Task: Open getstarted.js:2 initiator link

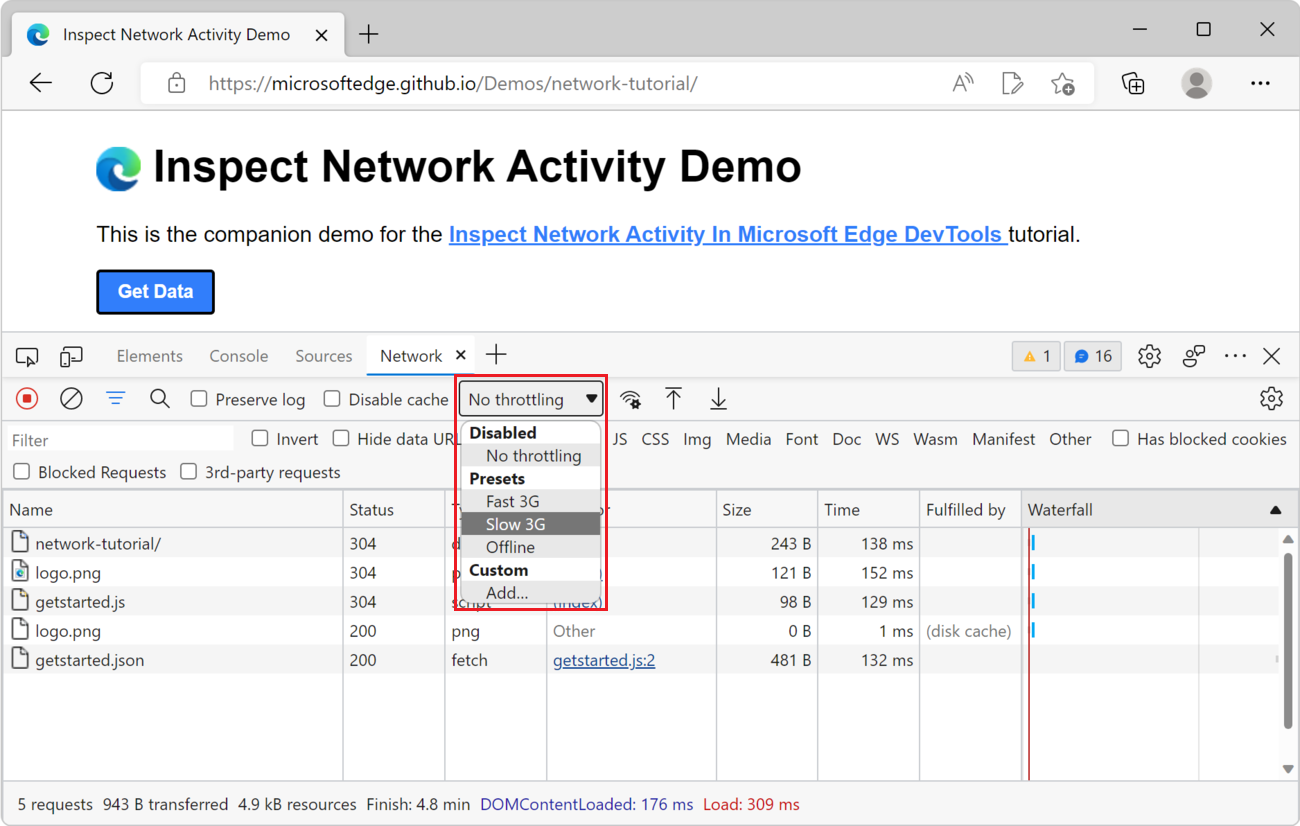Action: [604, 660]
